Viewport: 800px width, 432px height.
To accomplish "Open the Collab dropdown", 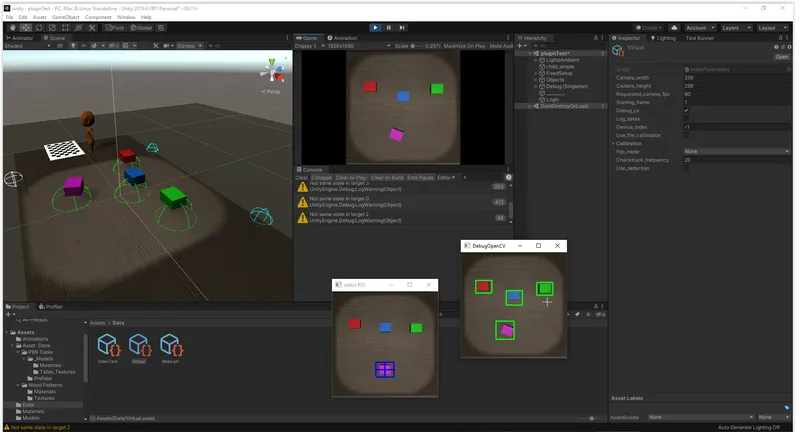I will tap(648, 28).
